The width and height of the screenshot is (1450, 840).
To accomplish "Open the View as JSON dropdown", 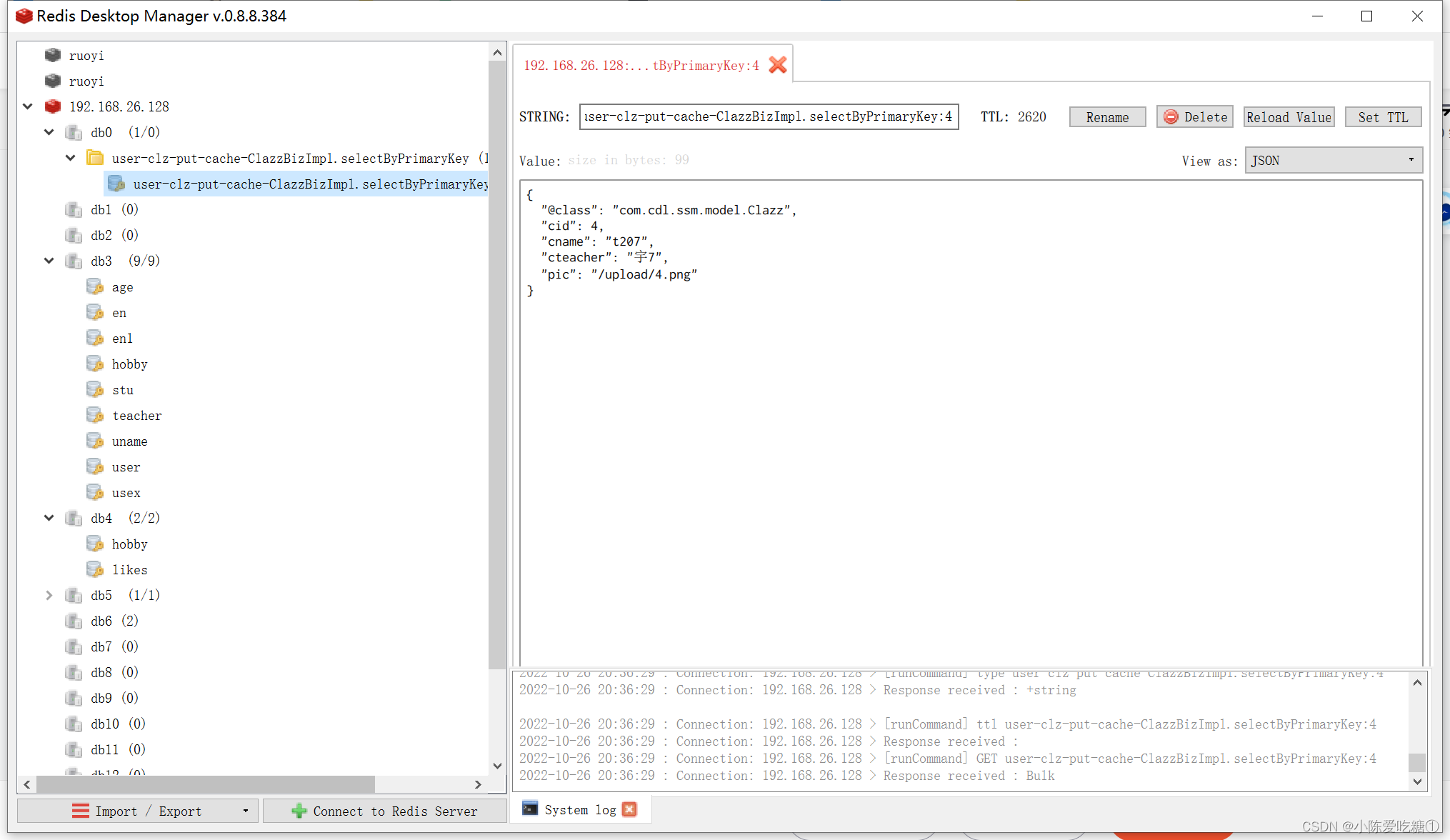I will click(1333, 160).
